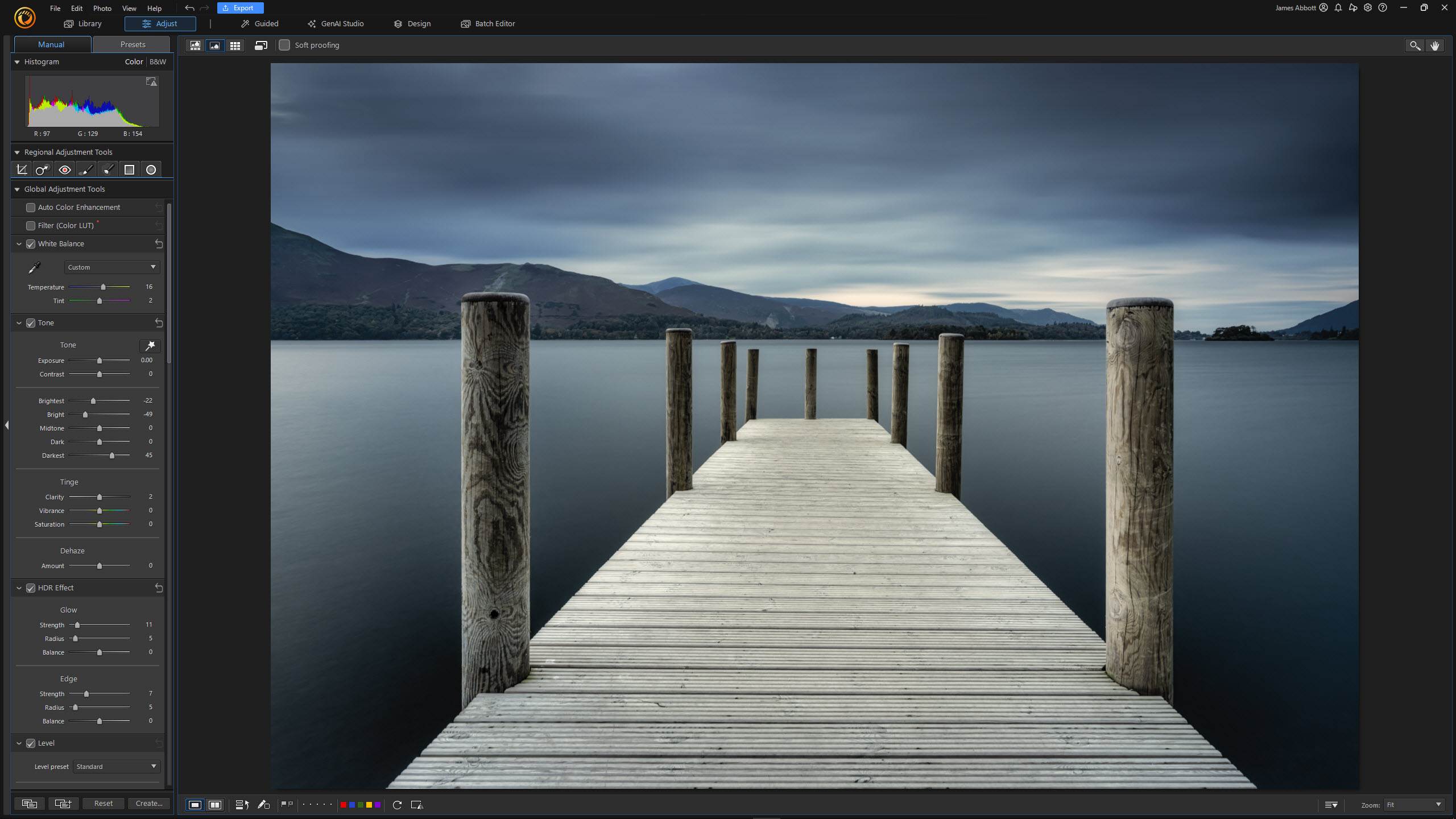Open the White Balance Custom dropdown
The image size is (1456, 819).
(x=111, y=267)
